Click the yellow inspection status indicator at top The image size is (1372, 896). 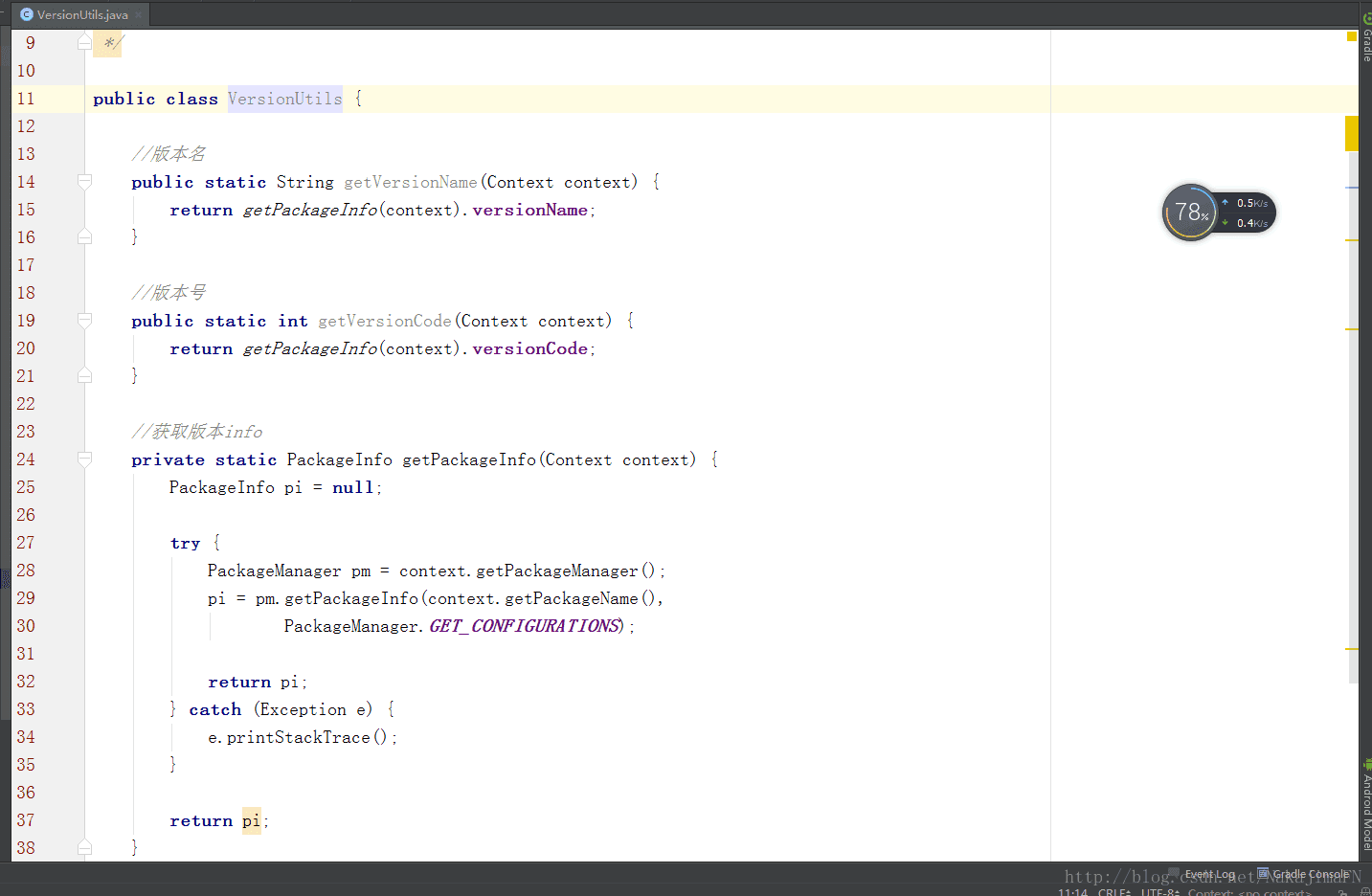pyautogui.click(x=1352, y=36)
